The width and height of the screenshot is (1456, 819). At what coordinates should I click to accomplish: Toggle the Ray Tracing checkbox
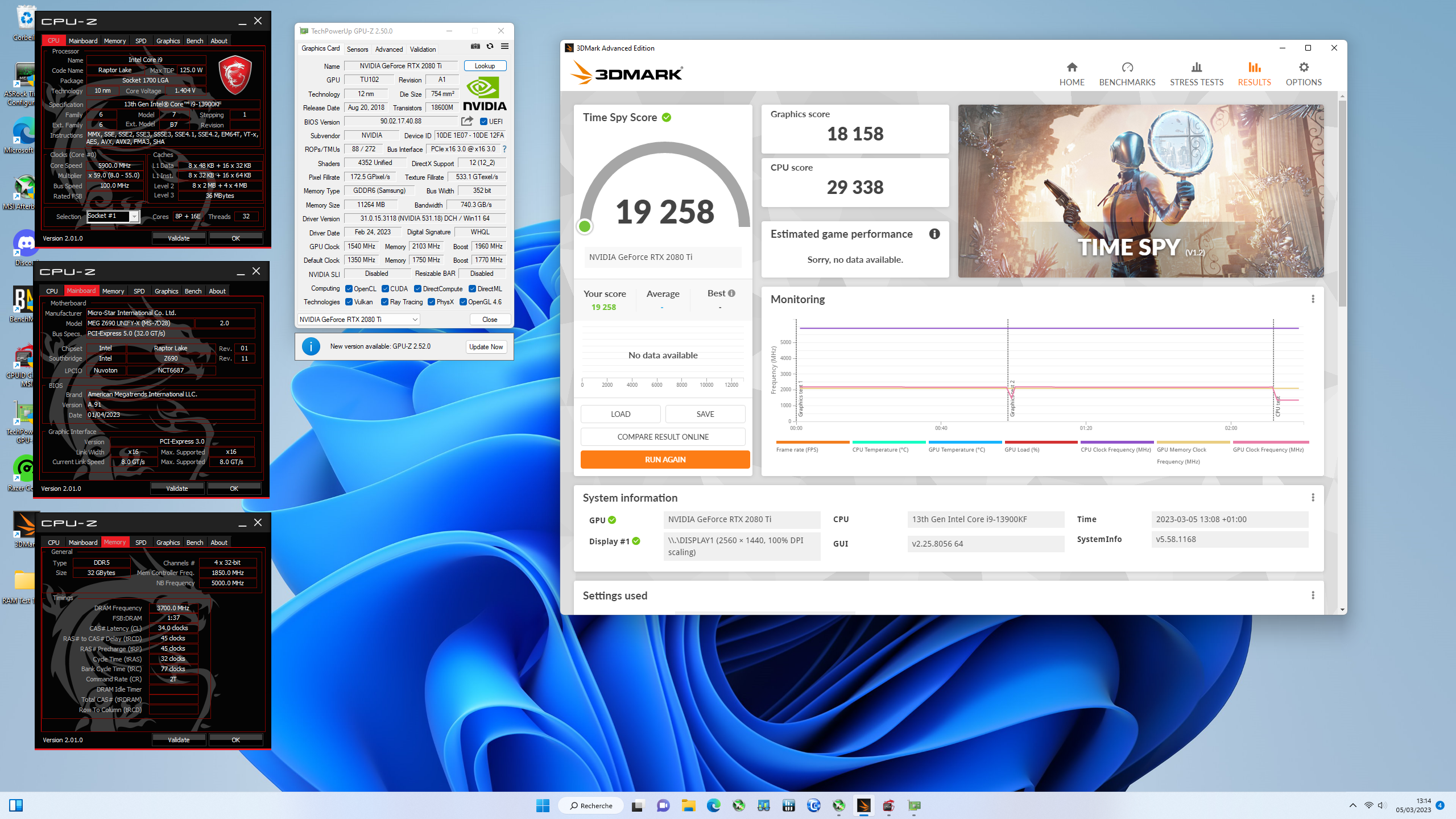[385, 302]
